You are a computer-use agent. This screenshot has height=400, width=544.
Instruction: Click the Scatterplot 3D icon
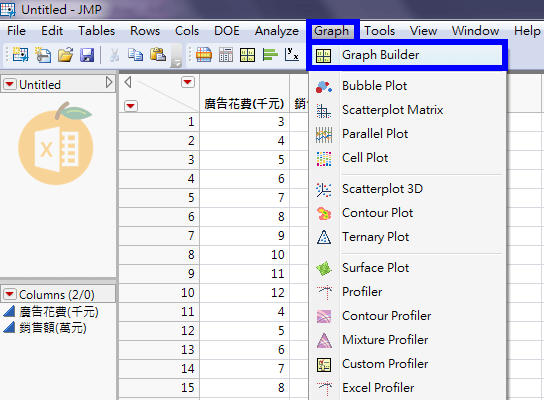tap(324, 190)
